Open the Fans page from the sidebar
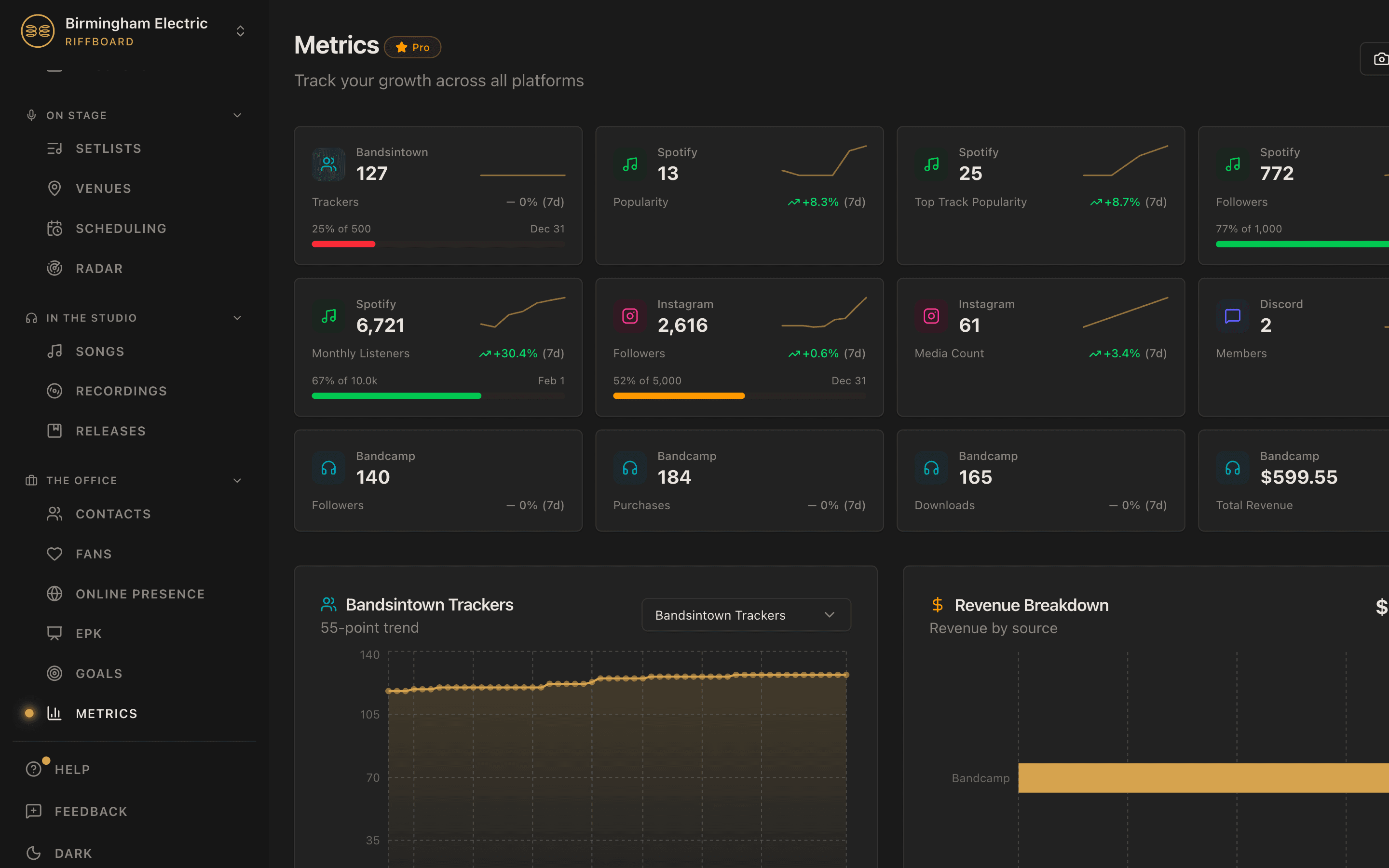1389x868 pixels. click(x=94, y=554)
